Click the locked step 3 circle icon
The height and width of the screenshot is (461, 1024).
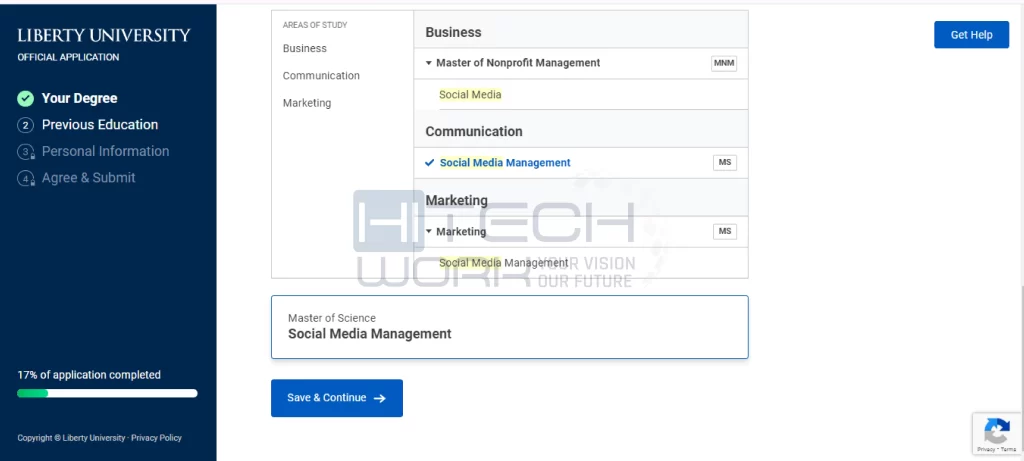[25, 152]
